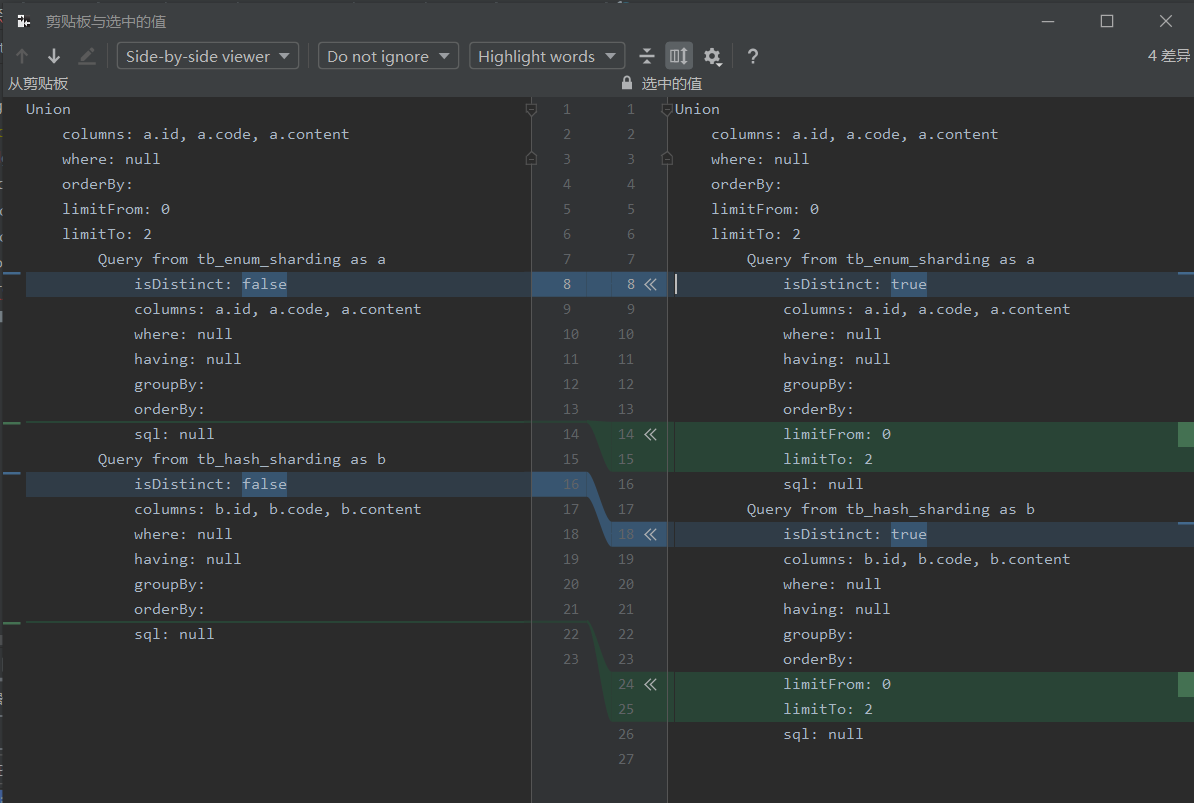Open help with the question mark icon
Screen dimensions: 1194x803
pos(752,56)
